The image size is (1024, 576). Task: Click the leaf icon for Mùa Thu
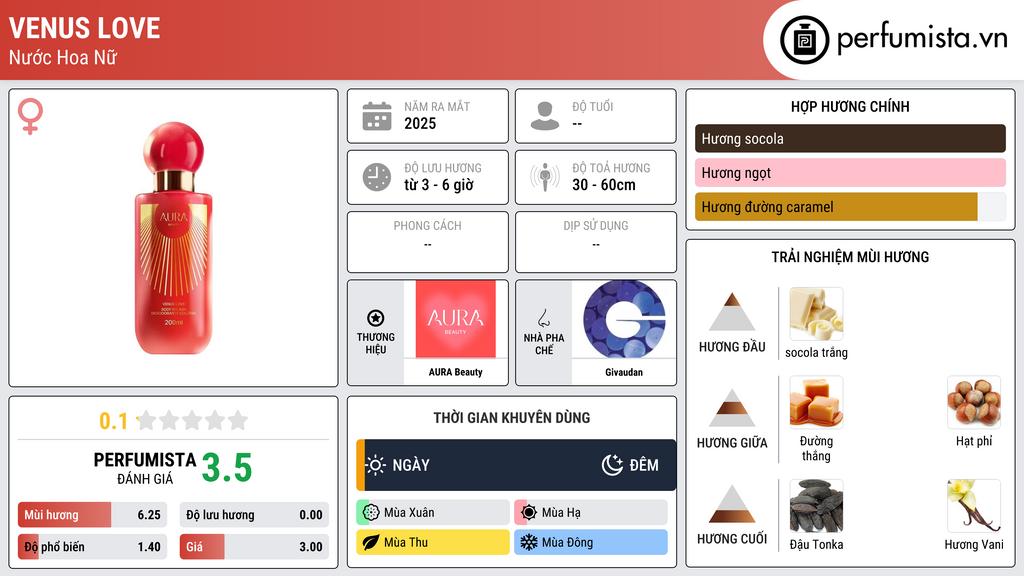pos(371,542)
